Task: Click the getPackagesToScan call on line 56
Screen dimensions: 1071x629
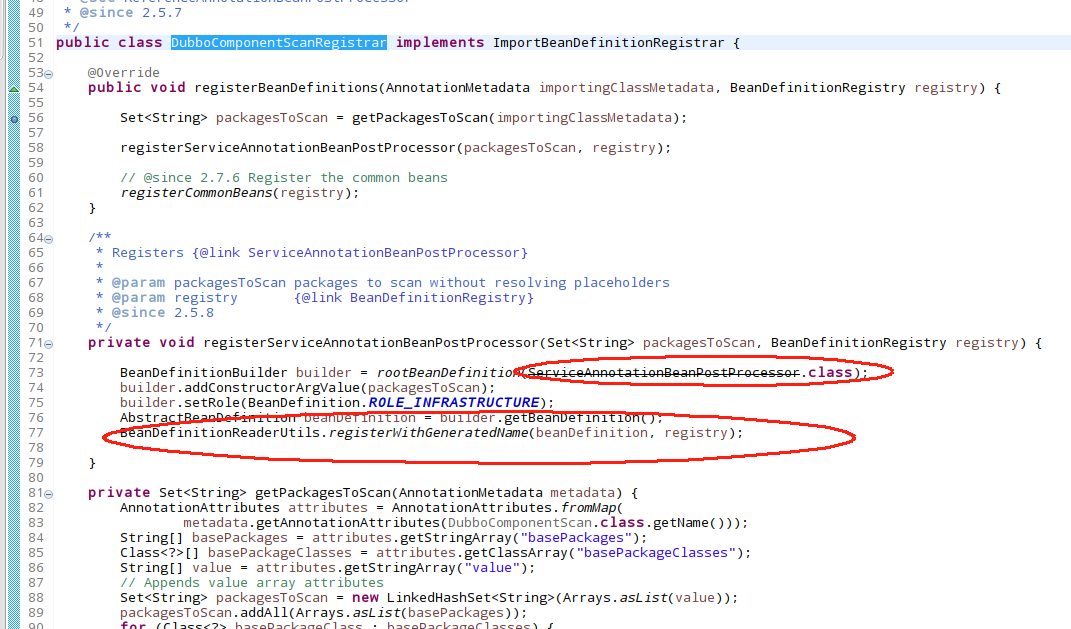Action: [x=420, y=117]
